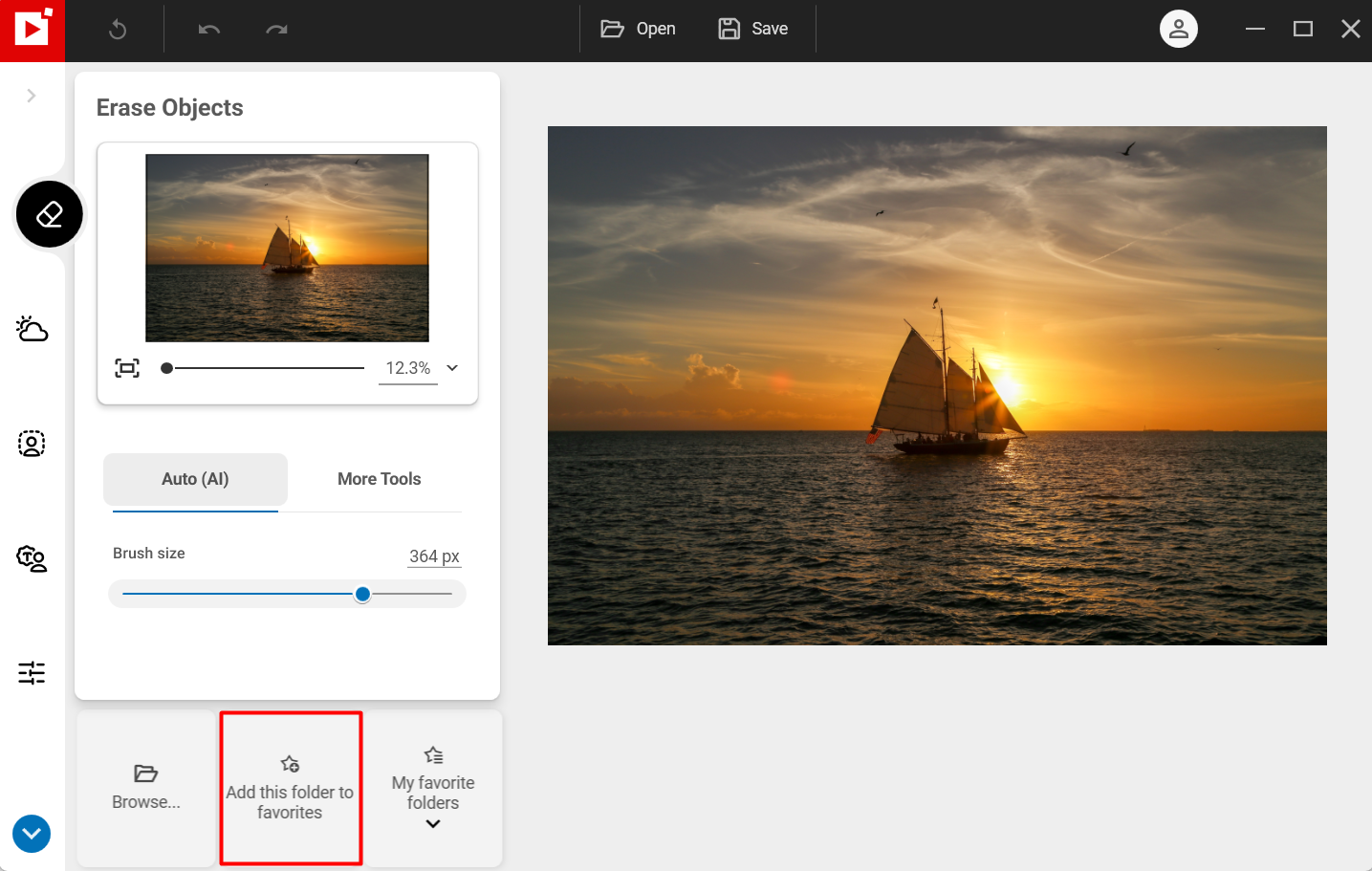Expand the left sidebar panel chevron
Viewport: 1372px width, 871px height.
[x=31, y=96]
